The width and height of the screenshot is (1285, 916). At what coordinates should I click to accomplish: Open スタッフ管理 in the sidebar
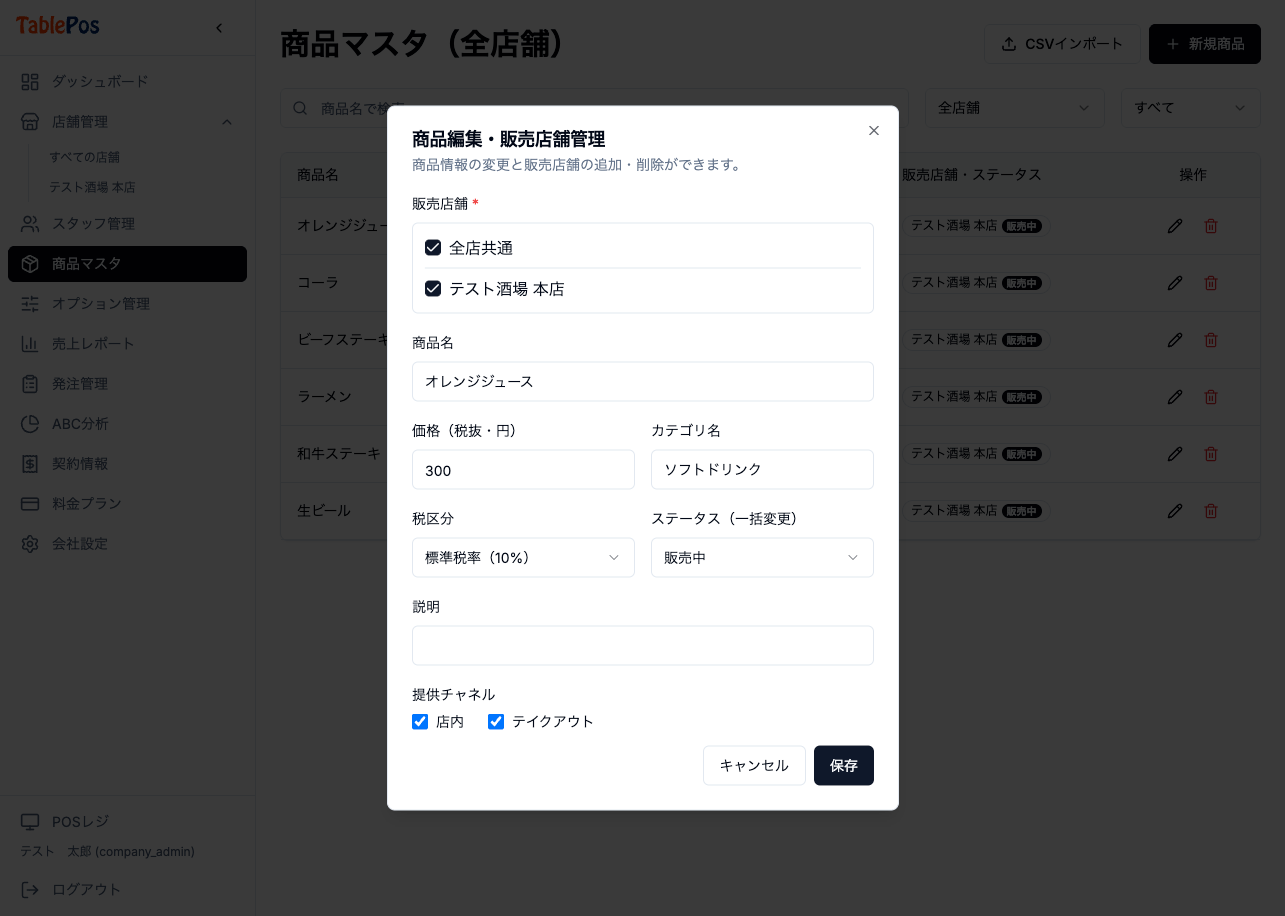[x=127, y=224]
